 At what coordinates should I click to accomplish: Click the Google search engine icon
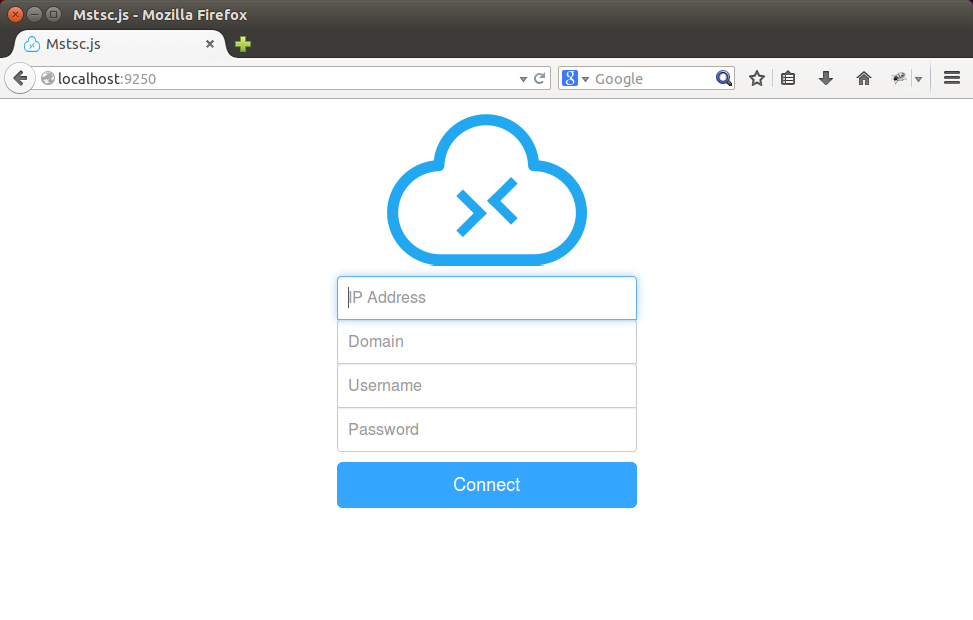point(570,78)
